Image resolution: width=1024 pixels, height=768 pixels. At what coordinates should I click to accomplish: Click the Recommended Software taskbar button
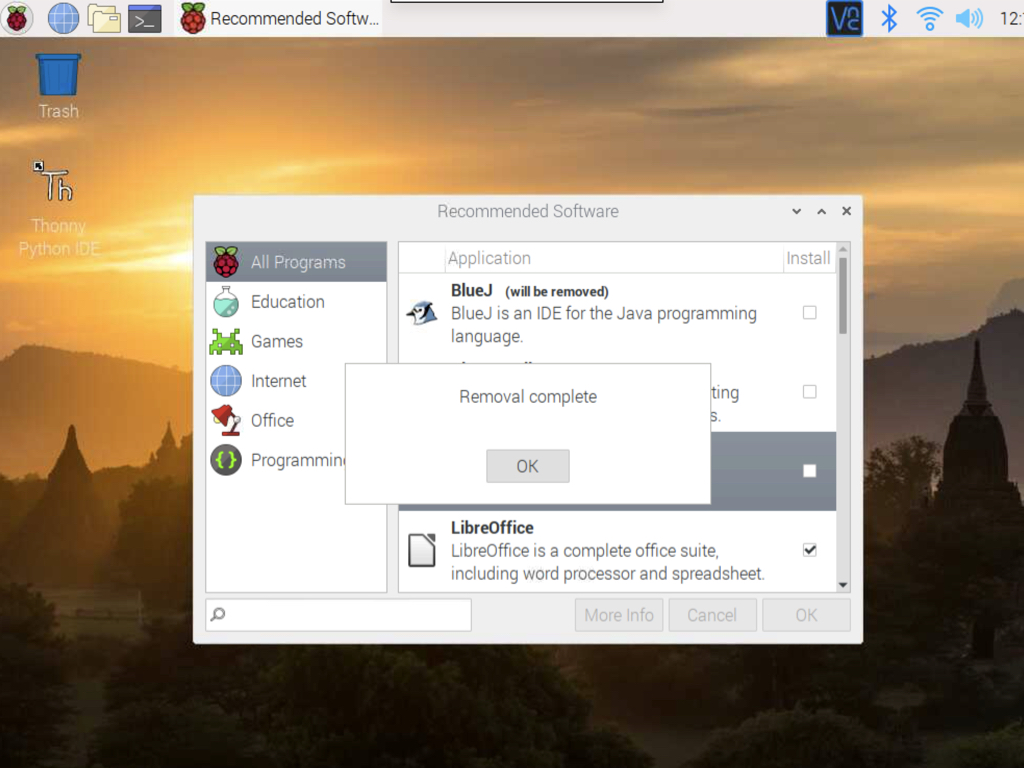coord(280,18)
